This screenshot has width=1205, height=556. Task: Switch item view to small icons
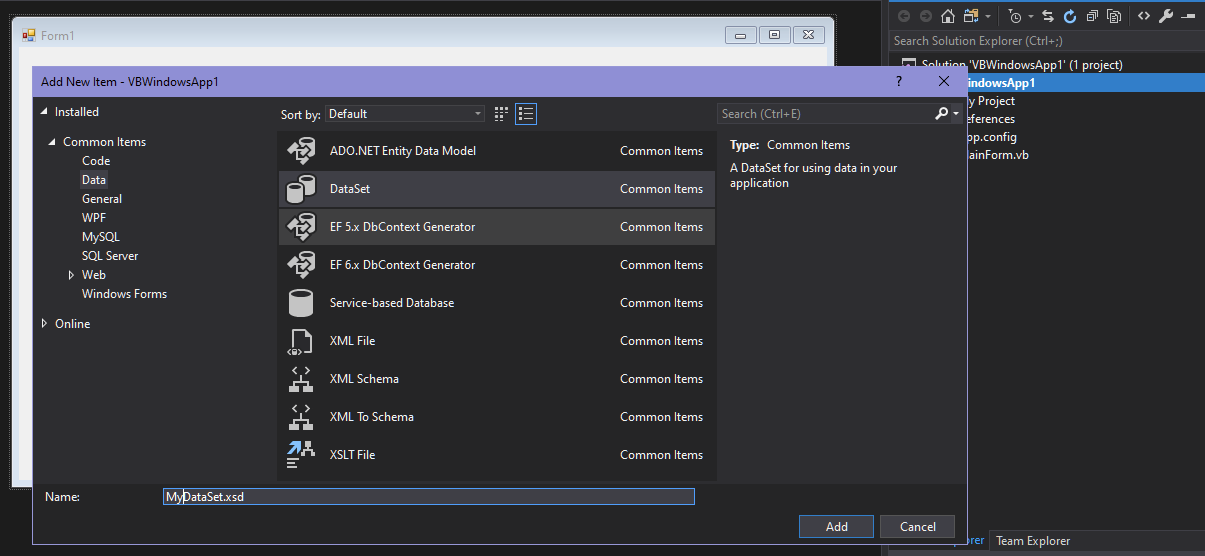tap(502, 114)
